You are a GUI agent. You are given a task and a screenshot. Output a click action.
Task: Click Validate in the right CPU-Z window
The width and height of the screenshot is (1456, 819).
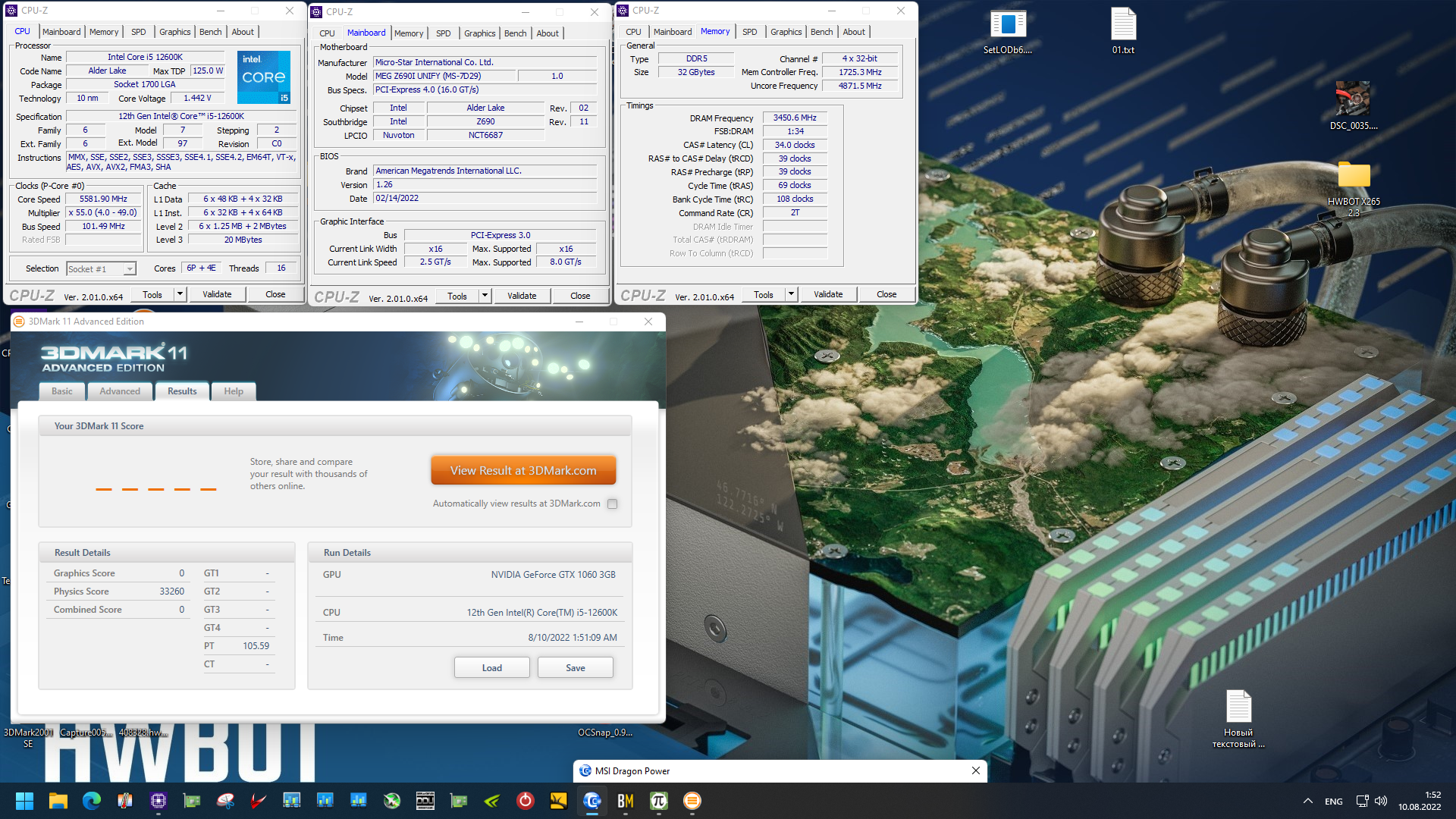[x=828, y=294]
